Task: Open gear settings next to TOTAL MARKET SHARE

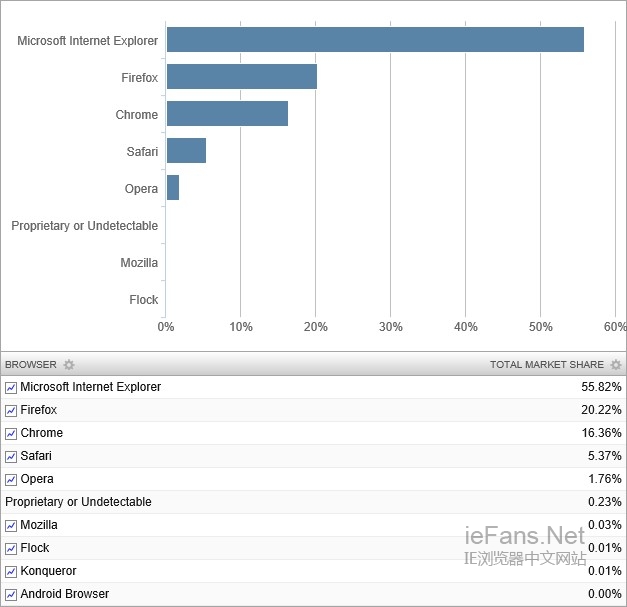Action: (616, 365)
